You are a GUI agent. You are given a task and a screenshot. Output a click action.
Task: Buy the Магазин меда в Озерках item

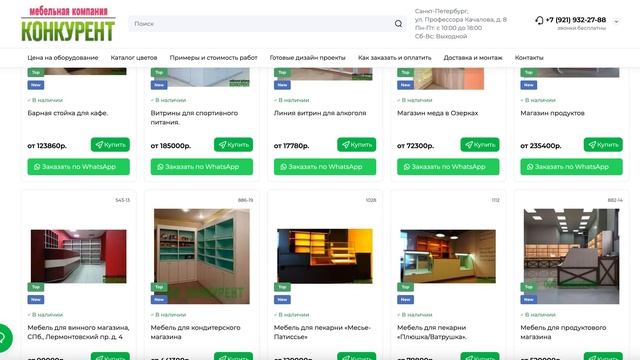pos(480,144)
